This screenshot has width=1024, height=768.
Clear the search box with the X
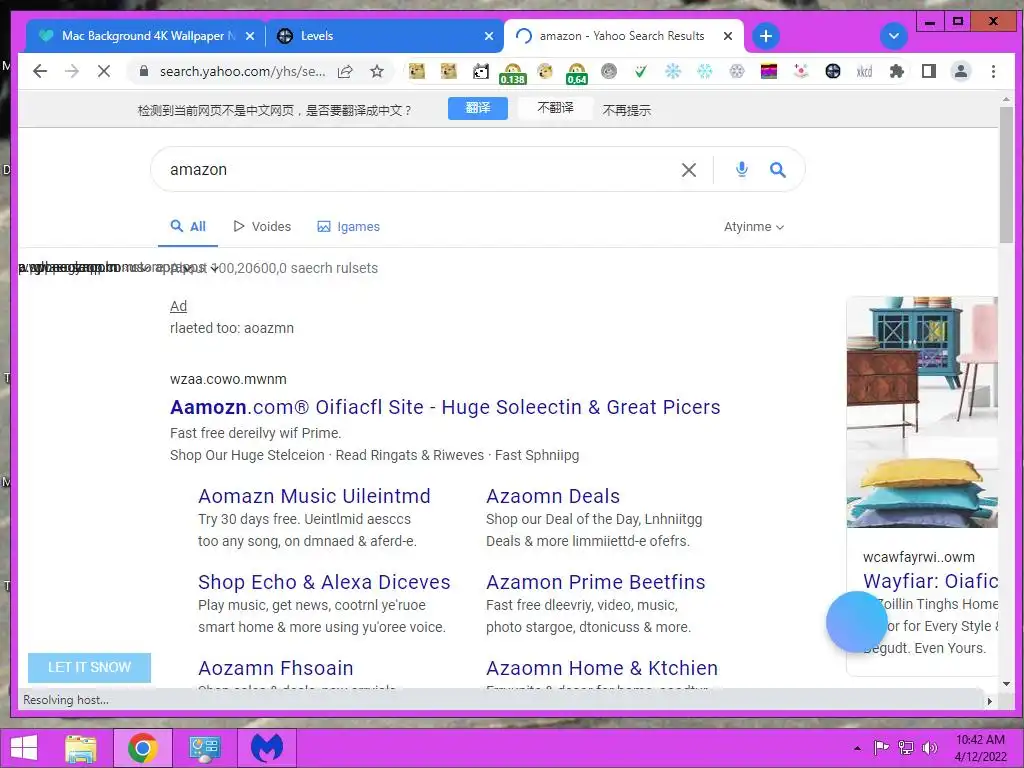click(x=688, y=170)
